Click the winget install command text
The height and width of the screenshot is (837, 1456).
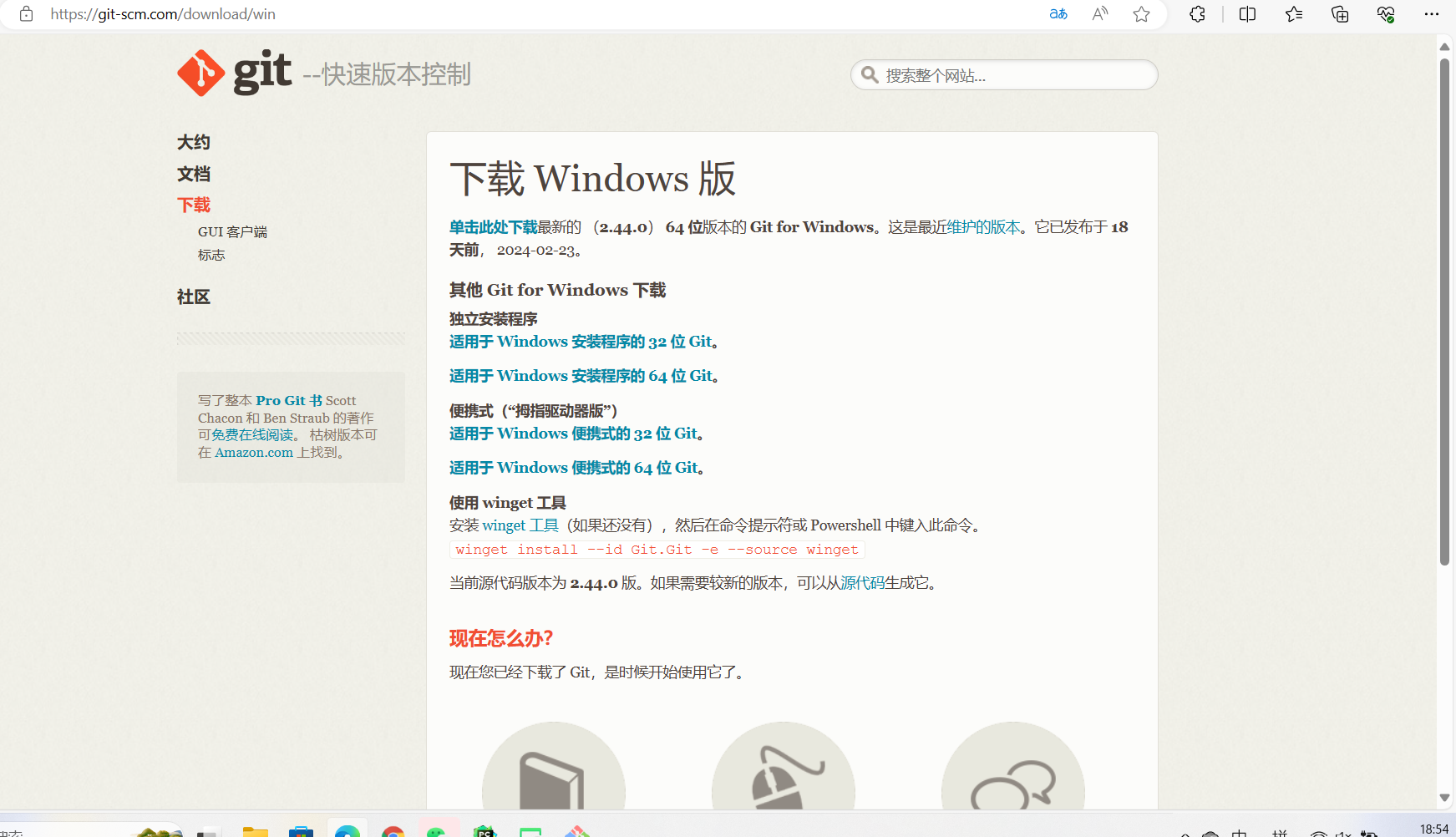coord(657,550)
